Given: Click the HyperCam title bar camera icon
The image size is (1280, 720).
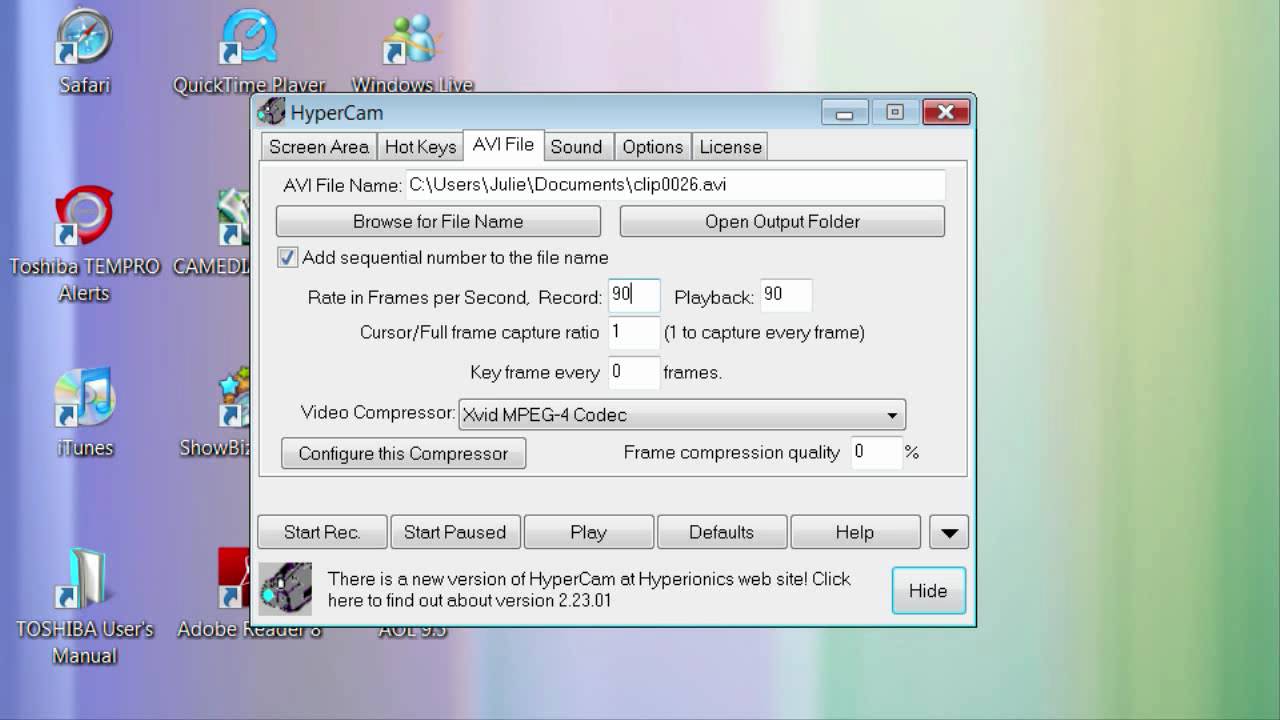Looking at the screenshot, I should coord(271,112).
